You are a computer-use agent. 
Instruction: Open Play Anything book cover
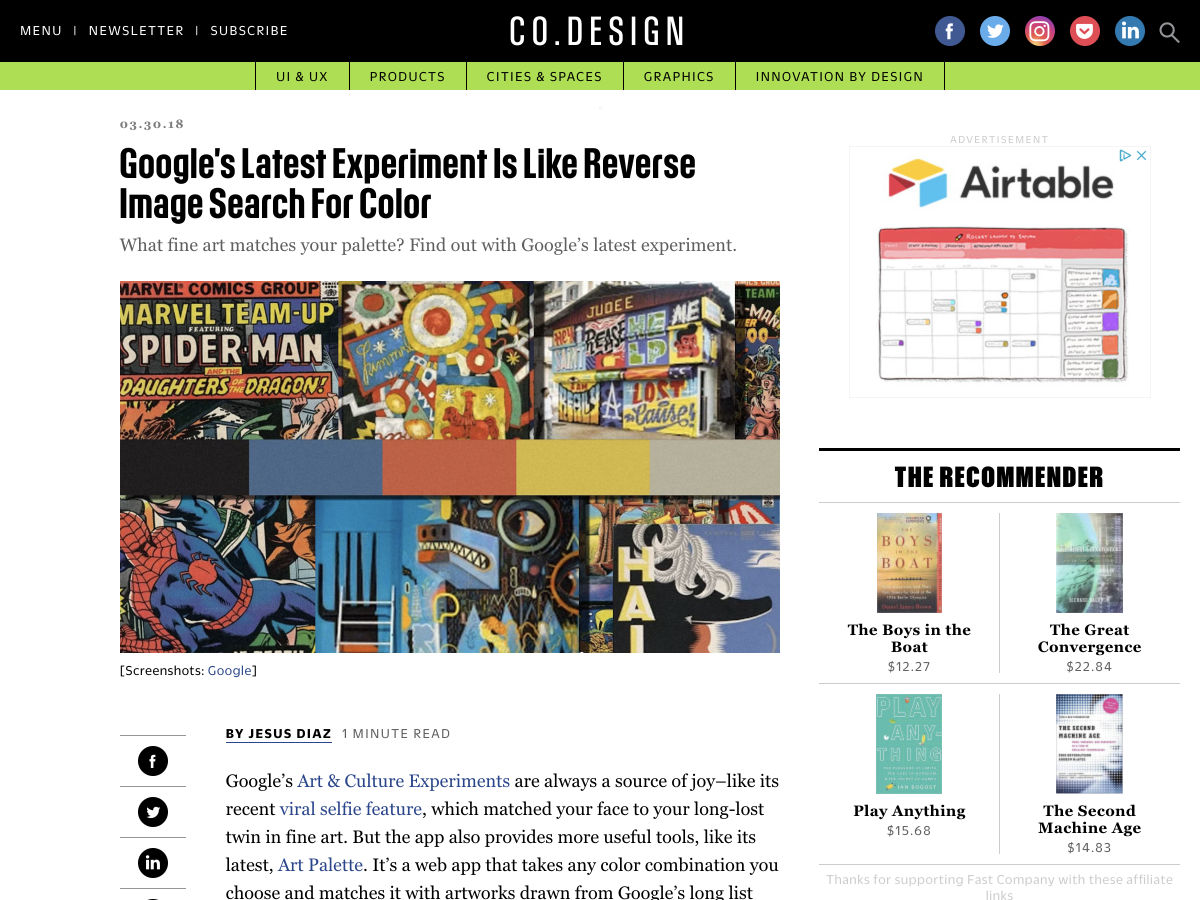coord(909,744)
